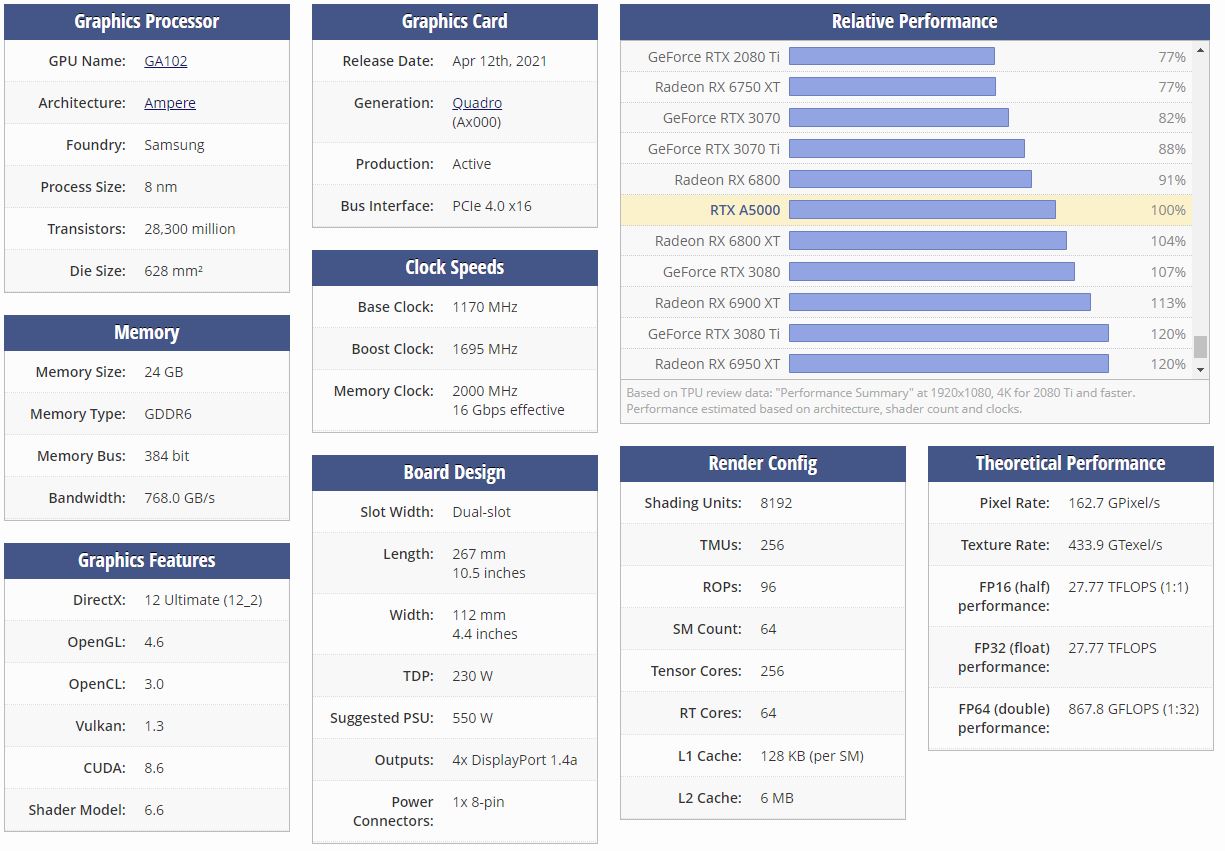Select the GeForce RTX 3070 row label
The width and height of the screenshot is (1225, 851).
click(721, 118)
